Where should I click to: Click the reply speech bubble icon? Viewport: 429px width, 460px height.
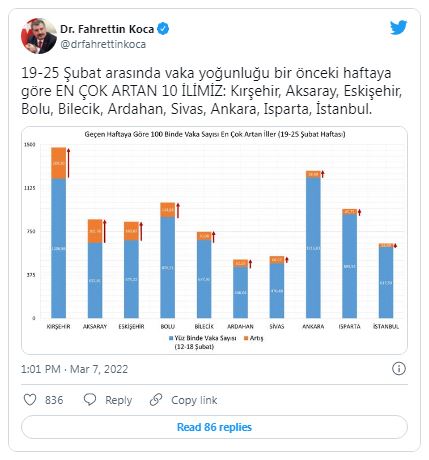(90, 399)
